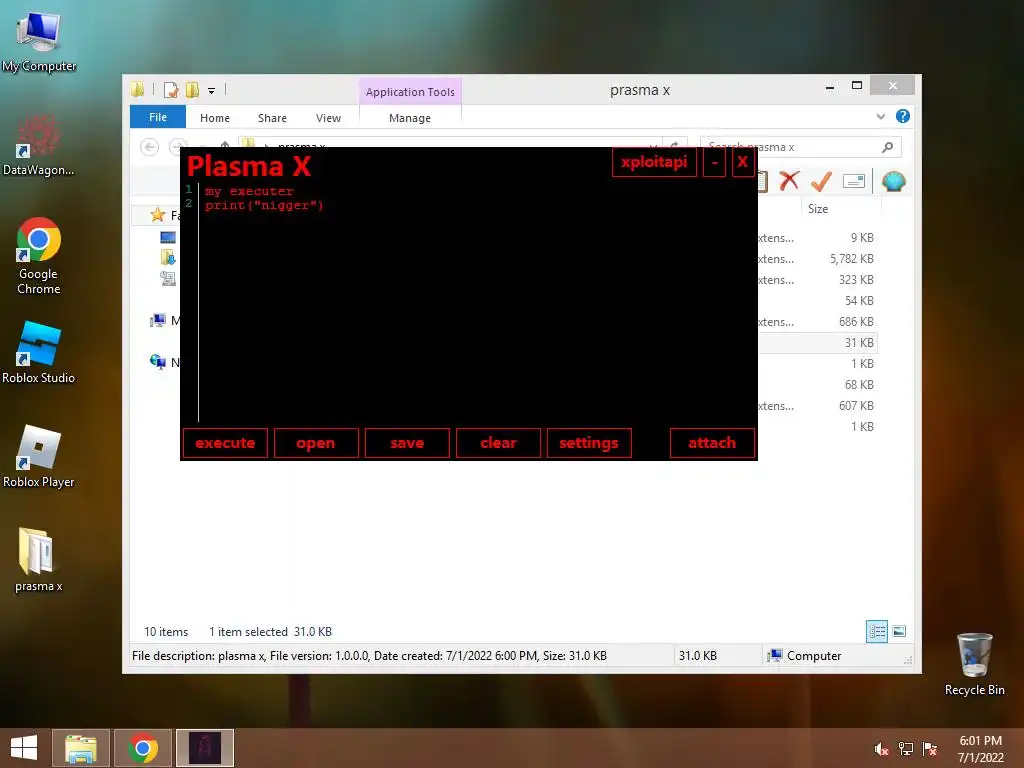Click the muted volume tray icon
1024x768 pixels.
(881, 749)
